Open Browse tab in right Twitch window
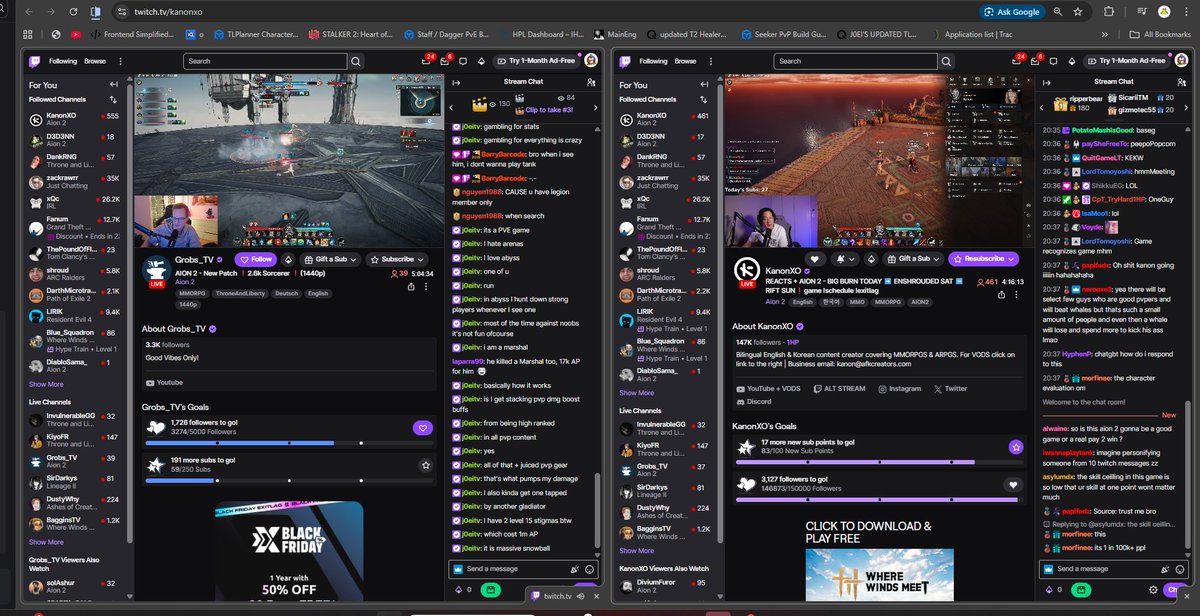1200x616 pixels. coord(685,61)
